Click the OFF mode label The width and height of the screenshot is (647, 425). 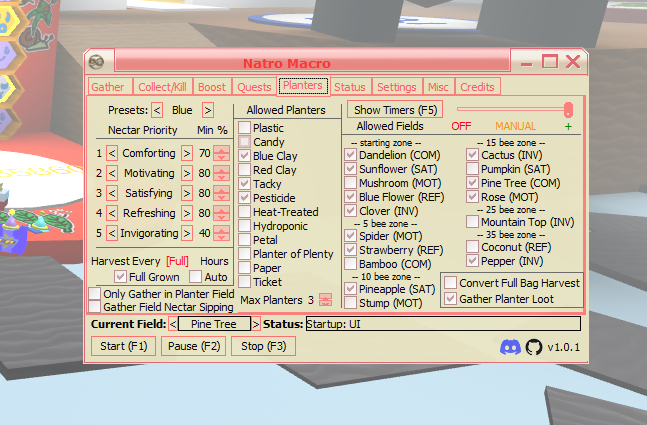tap(461, 126)
